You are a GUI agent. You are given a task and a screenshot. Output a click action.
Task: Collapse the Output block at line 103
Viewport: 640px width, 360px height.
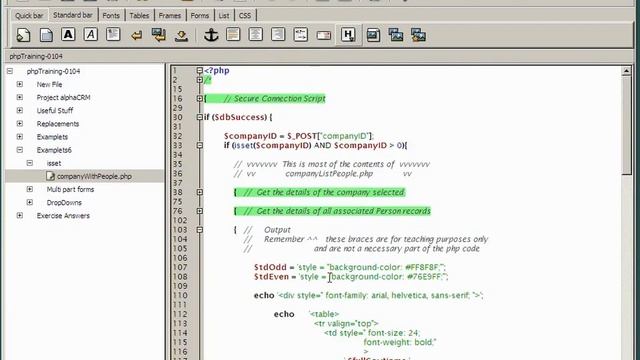coord(200,230)
